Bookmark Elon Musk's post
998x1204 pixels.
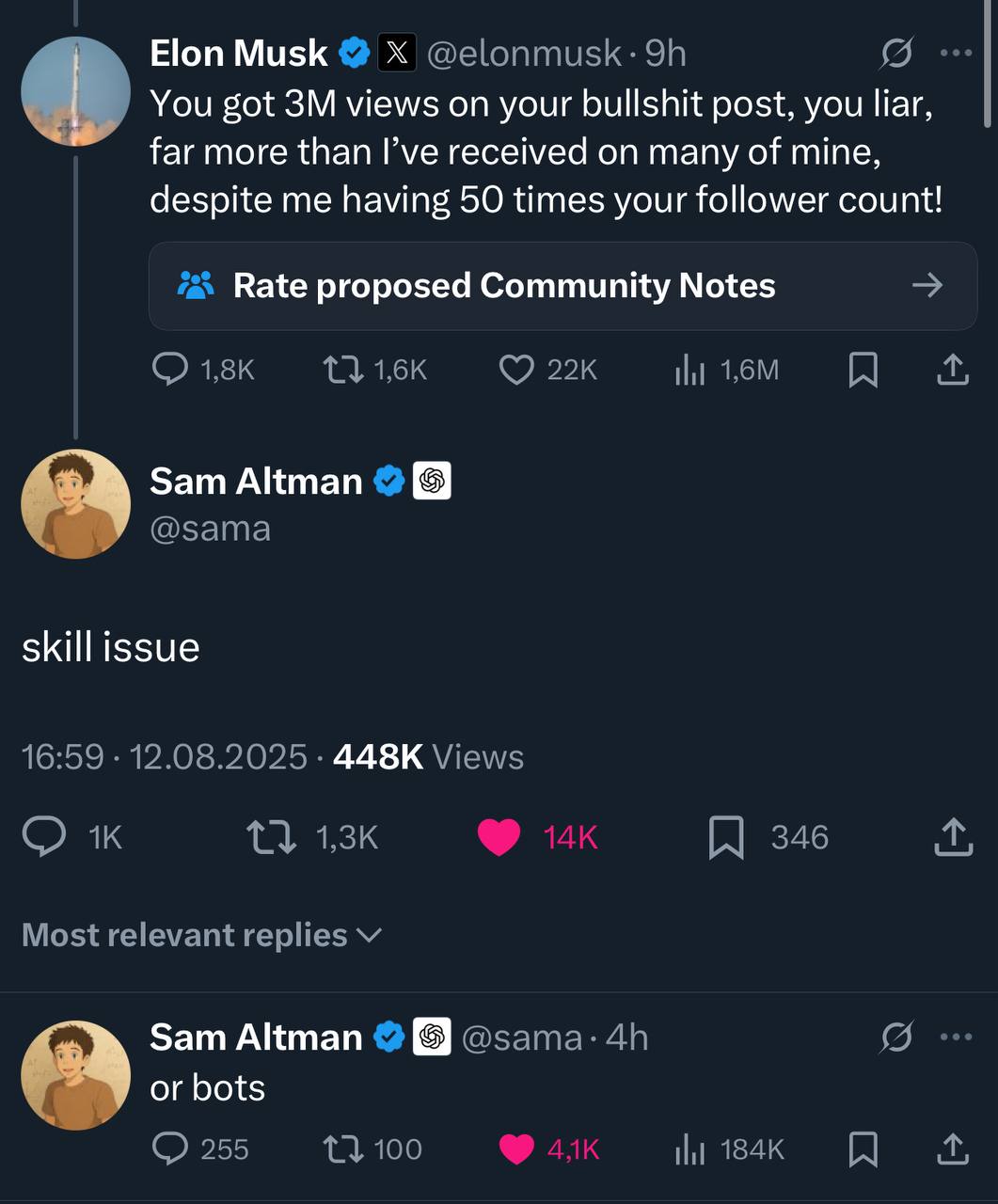point(863,370)
